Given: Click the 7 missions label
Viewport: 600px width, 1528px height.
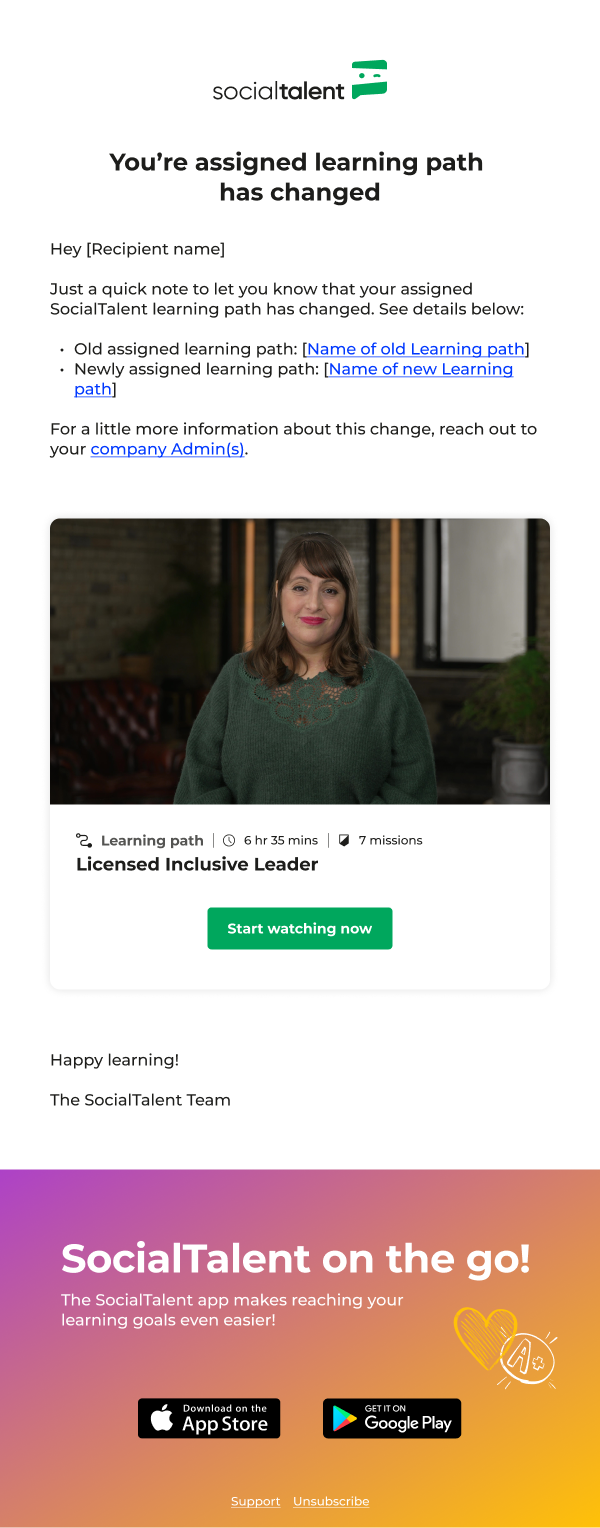Looking at the screenshot, I should [391, 840].
